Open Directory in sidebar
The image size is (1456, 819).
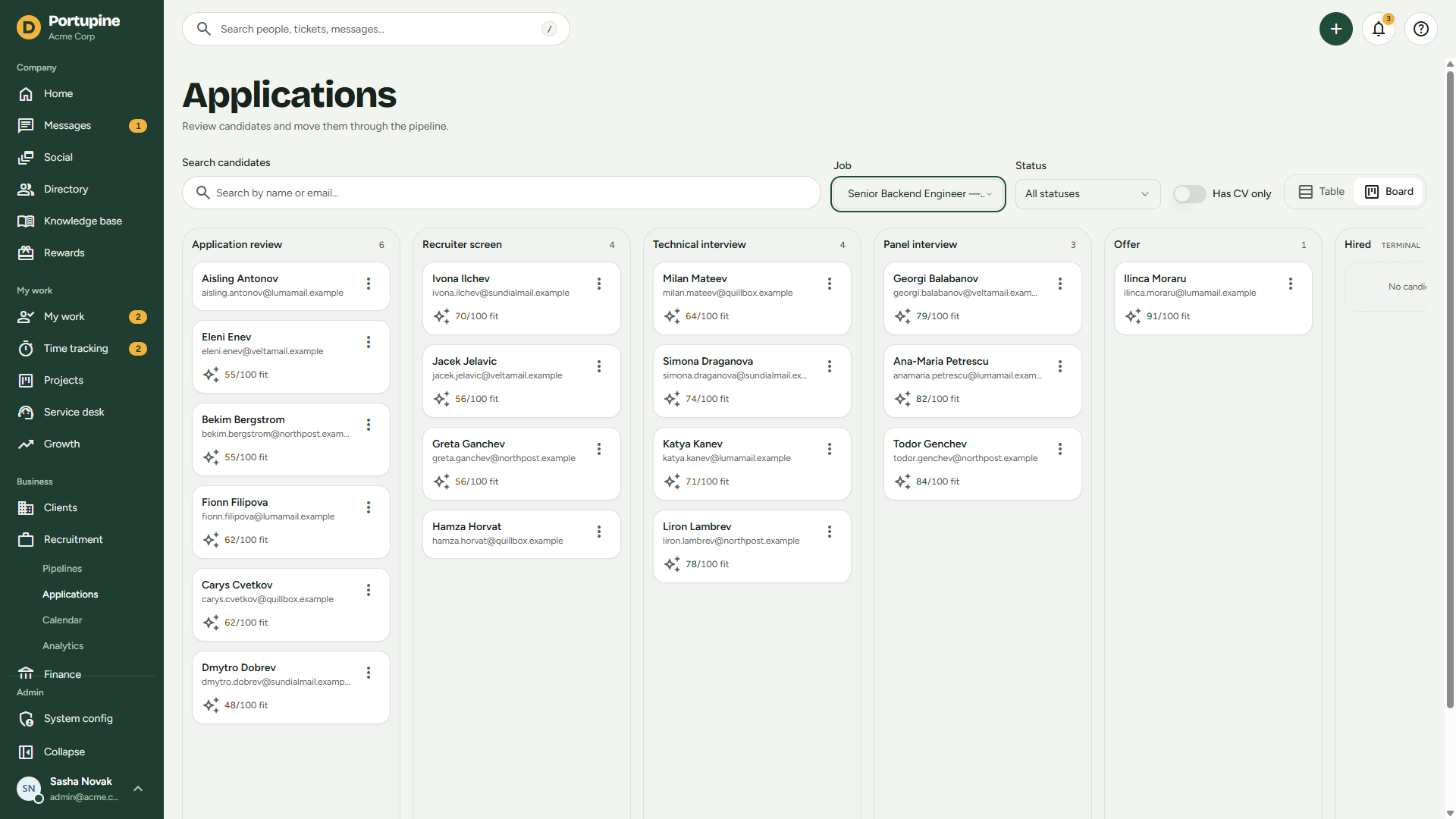pyautogui.click(x=82, y=189)
